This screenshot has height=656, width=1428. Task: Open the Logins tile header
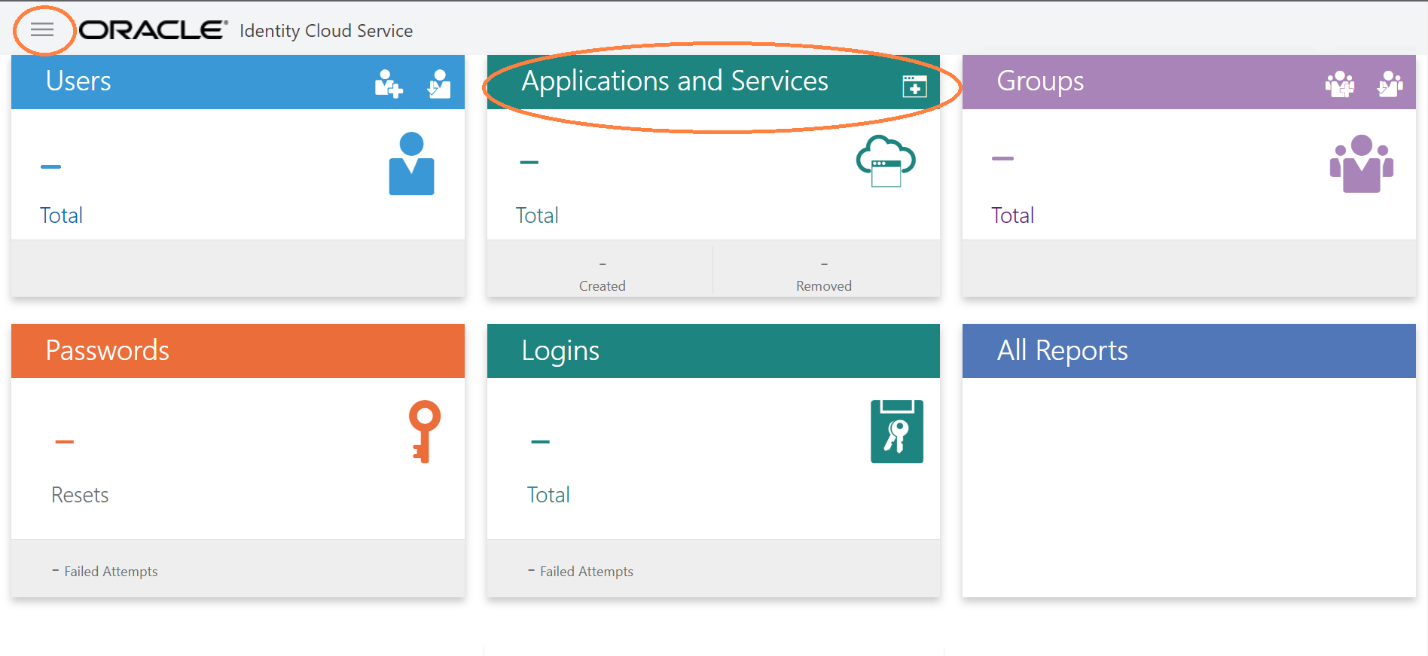pos(713,351)
